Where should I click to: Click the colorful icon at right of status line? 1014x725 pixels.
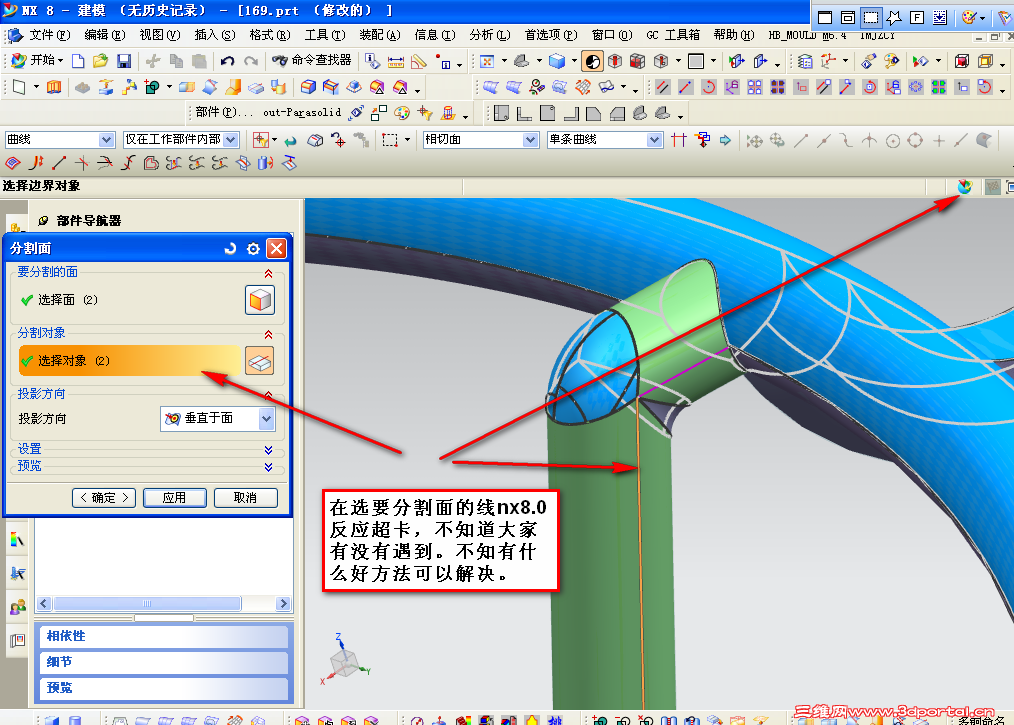point(965,187)
